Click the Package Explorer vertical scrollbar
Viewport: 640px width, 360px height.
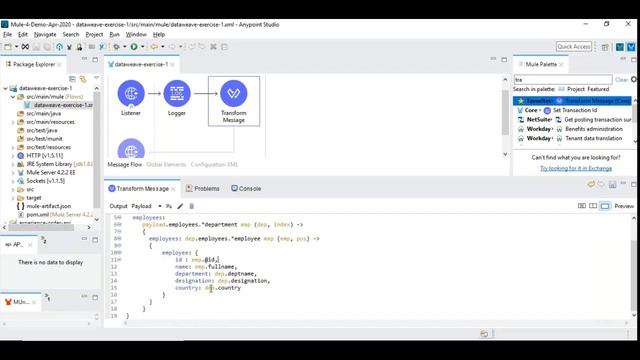[x=97, y=151]
